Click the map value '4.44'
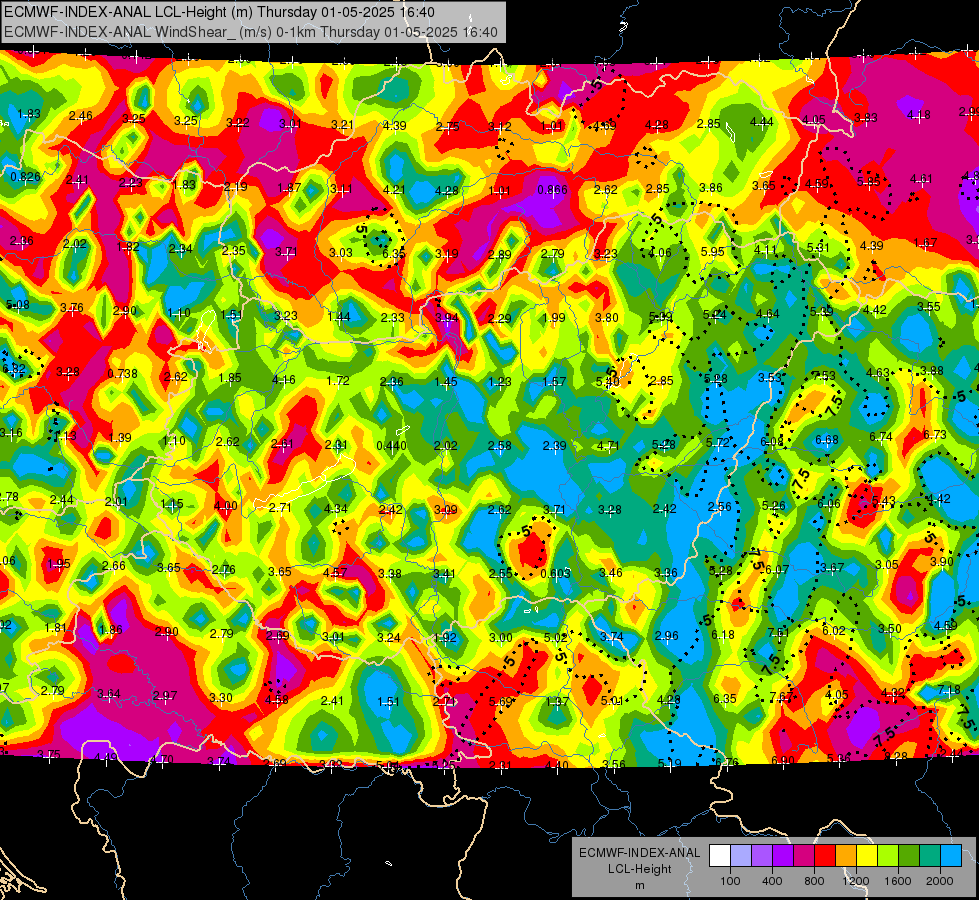This screenshot has height=900, width=979. [761, 122]
